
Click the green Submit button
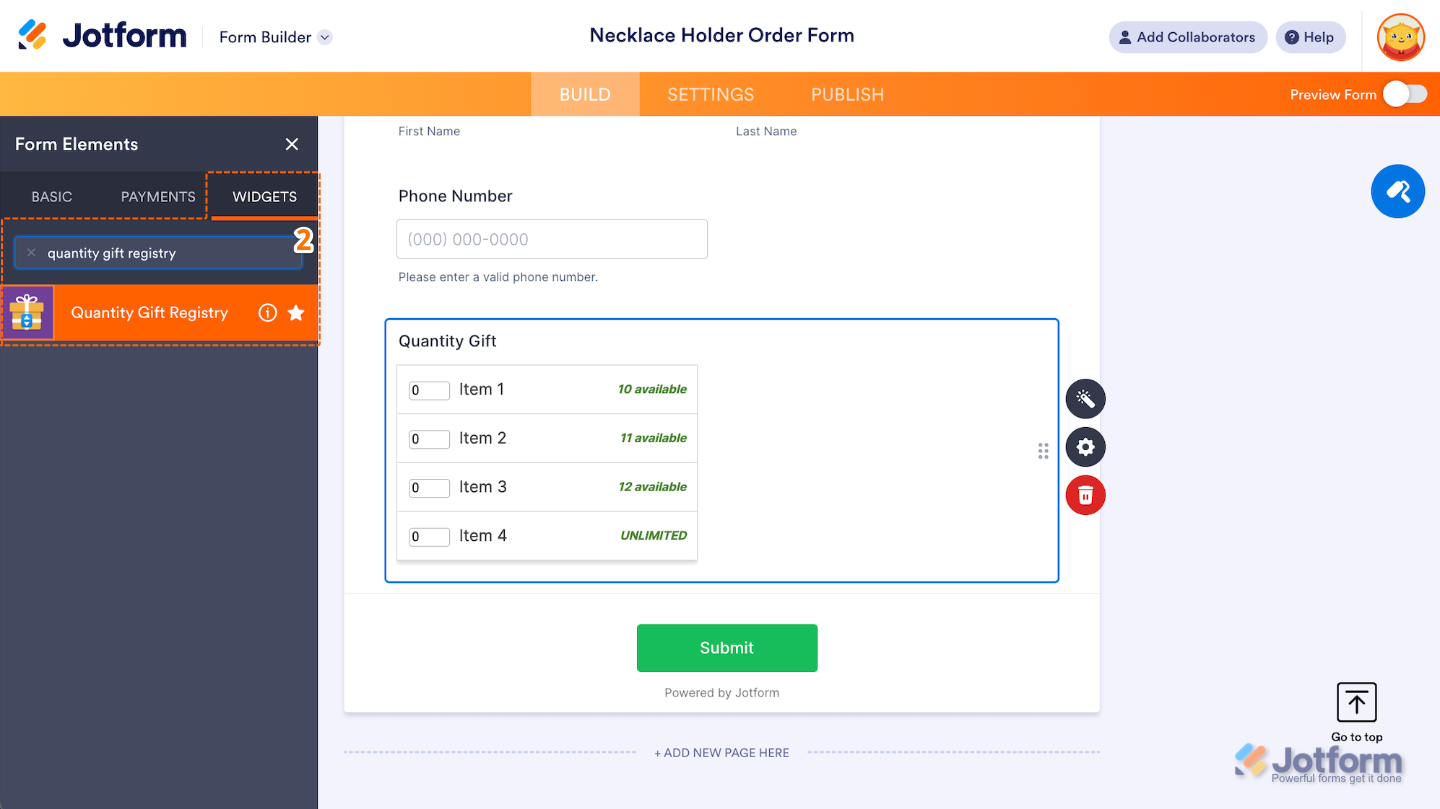coord(727,648)
